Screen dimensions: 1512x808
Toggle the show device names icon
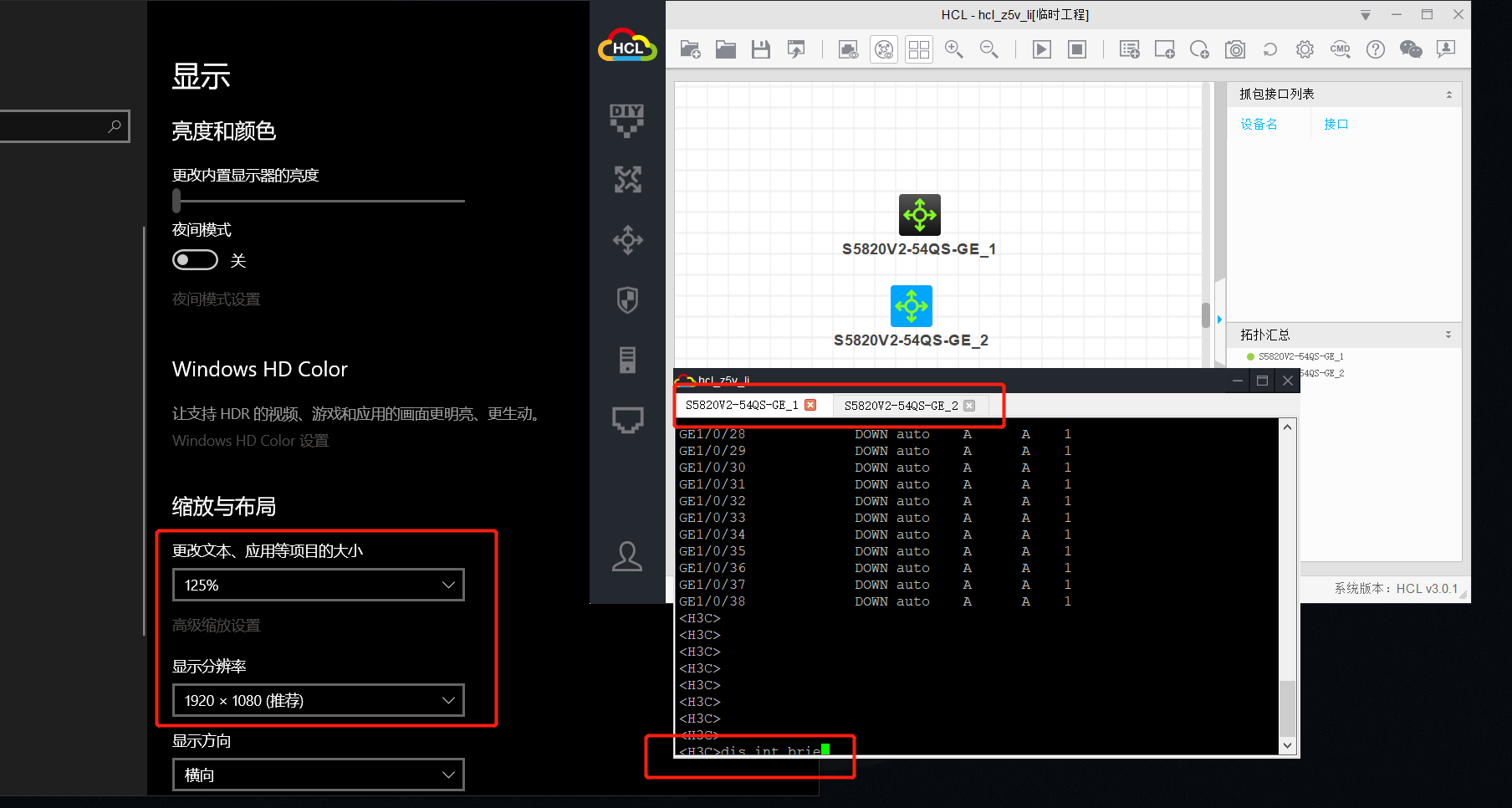pyautogui.click(x=884, y=49)
